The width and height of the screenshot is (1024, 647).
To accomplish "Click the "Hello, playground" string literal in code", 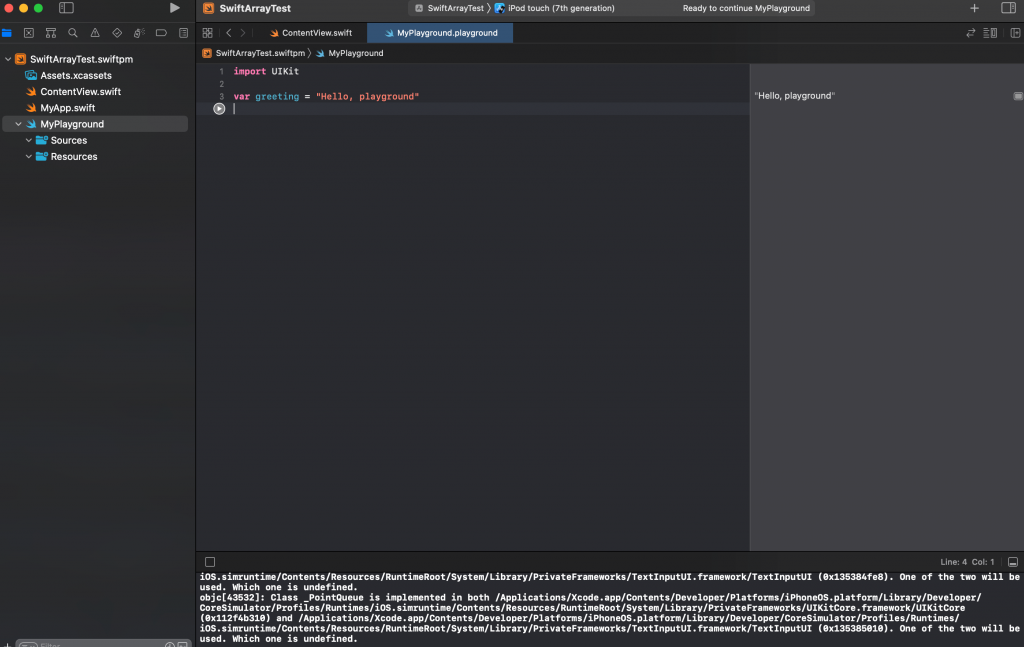I will 368,96.
